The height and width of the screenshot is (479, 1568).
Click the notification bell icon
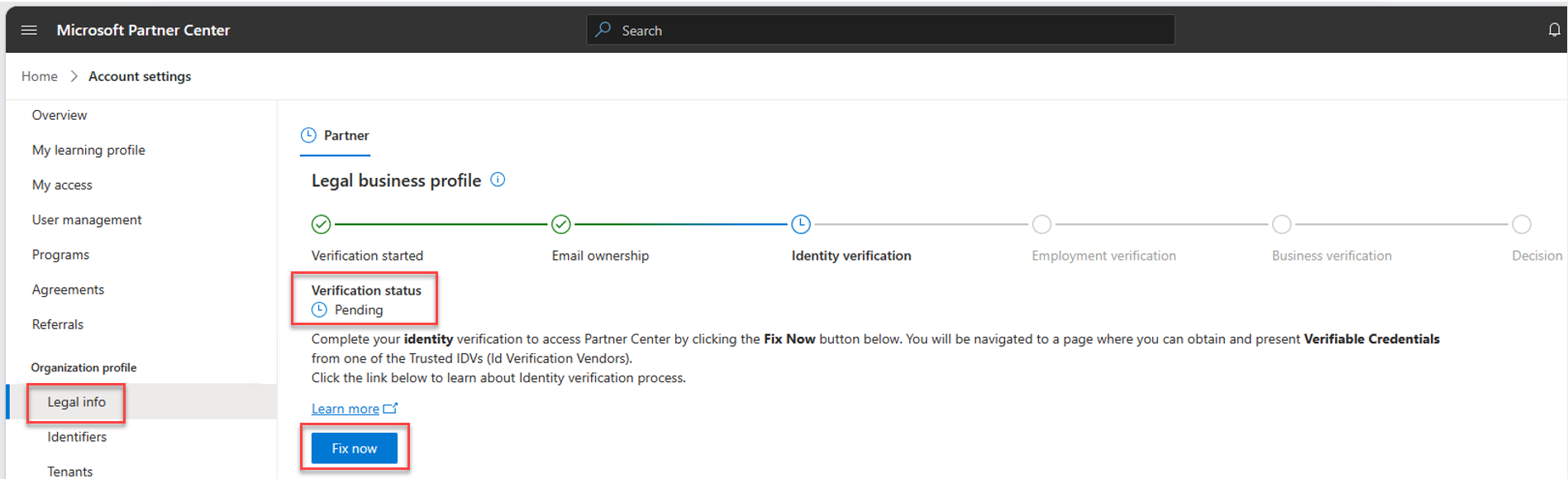coord(1554,30)
